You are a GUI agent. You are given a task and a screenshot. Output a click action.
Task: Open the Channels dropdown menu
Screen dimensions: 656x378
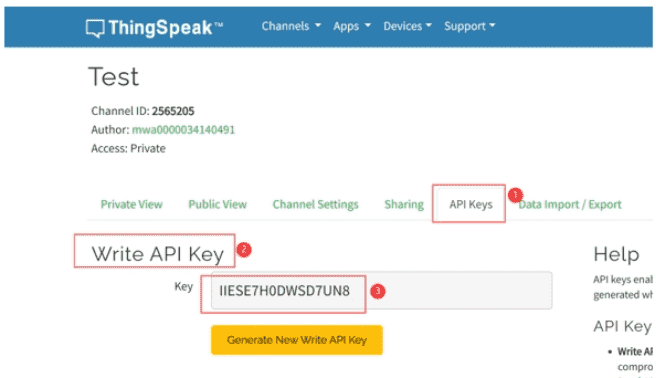[x=291, y=26]
